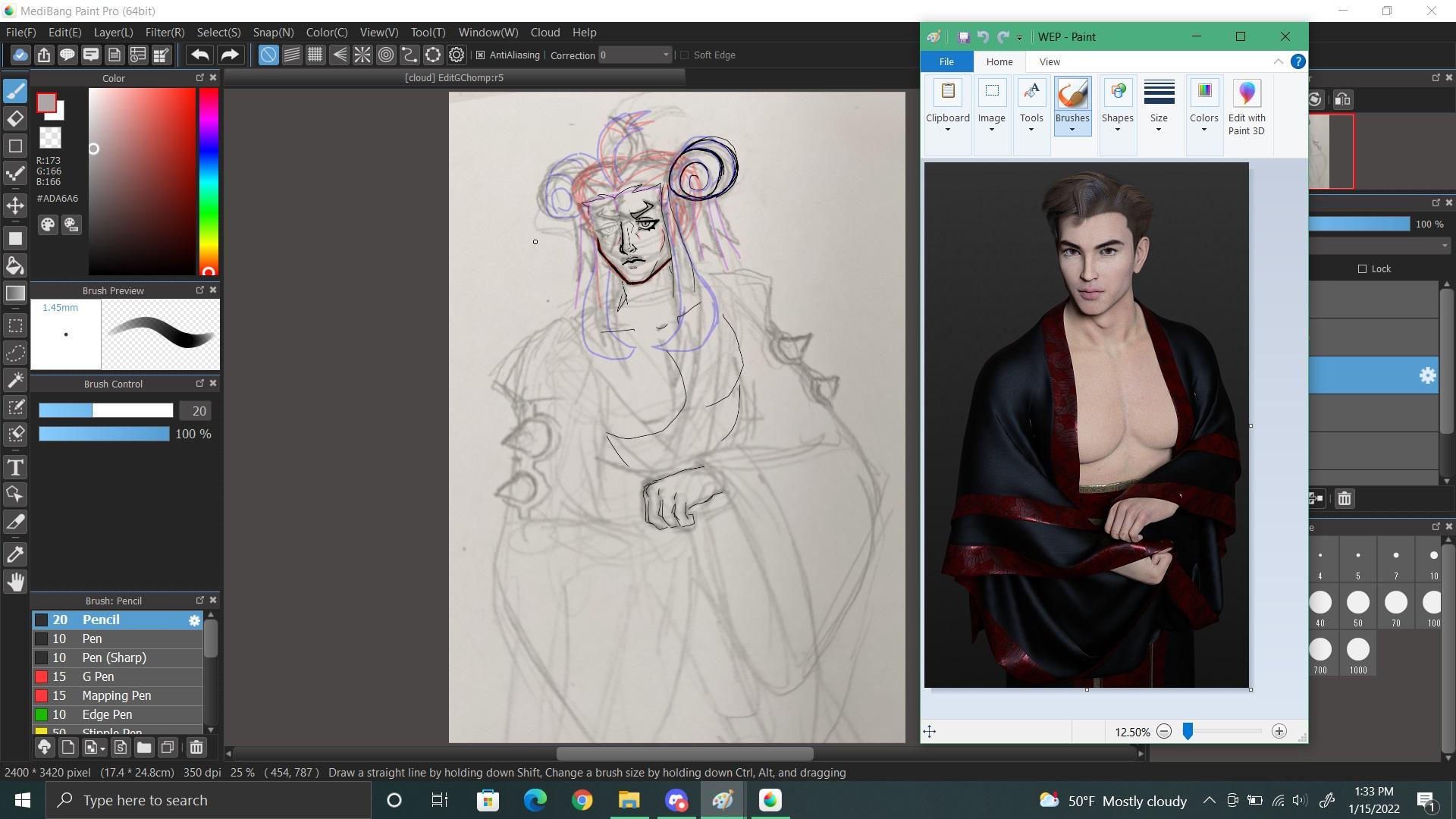Select the Eraser tool in left toolbar
The image size is (1456, 819).
pos(15,119)
